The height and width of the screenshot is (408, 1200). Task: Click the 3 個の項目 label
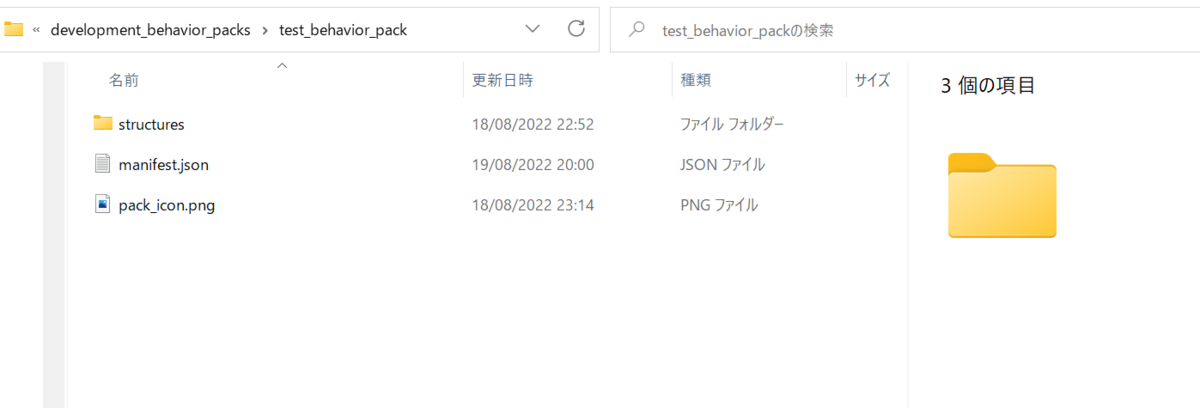click(x=988, y=86)
